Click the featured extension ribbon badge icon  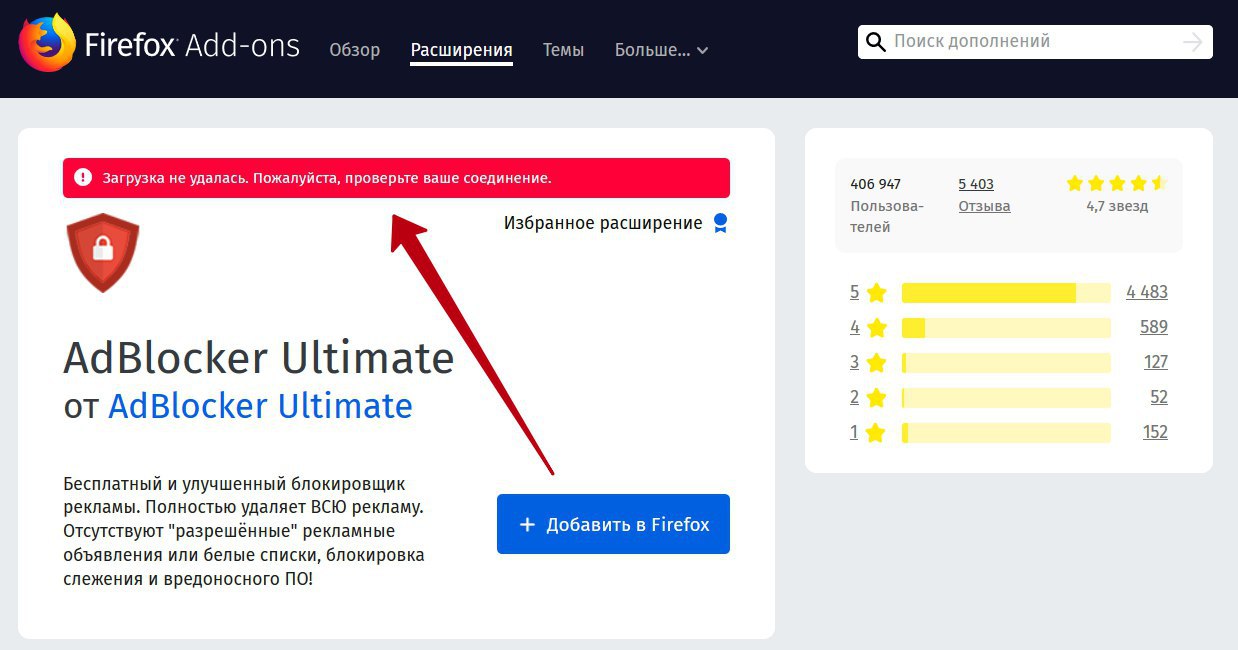click(720, 223)
